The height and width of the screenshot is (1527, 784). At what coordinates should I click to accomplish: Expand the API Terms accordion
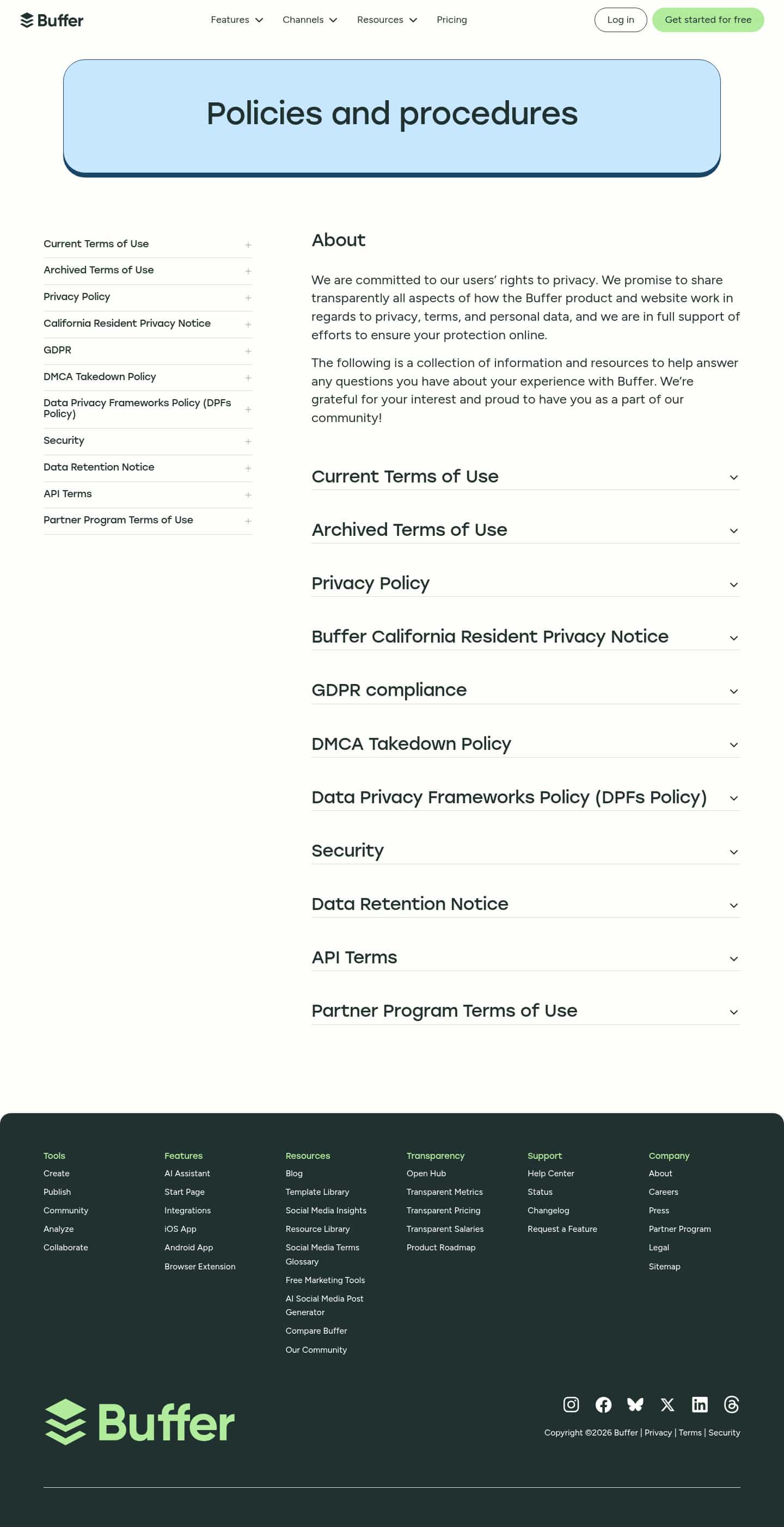(x=733, y=958)
